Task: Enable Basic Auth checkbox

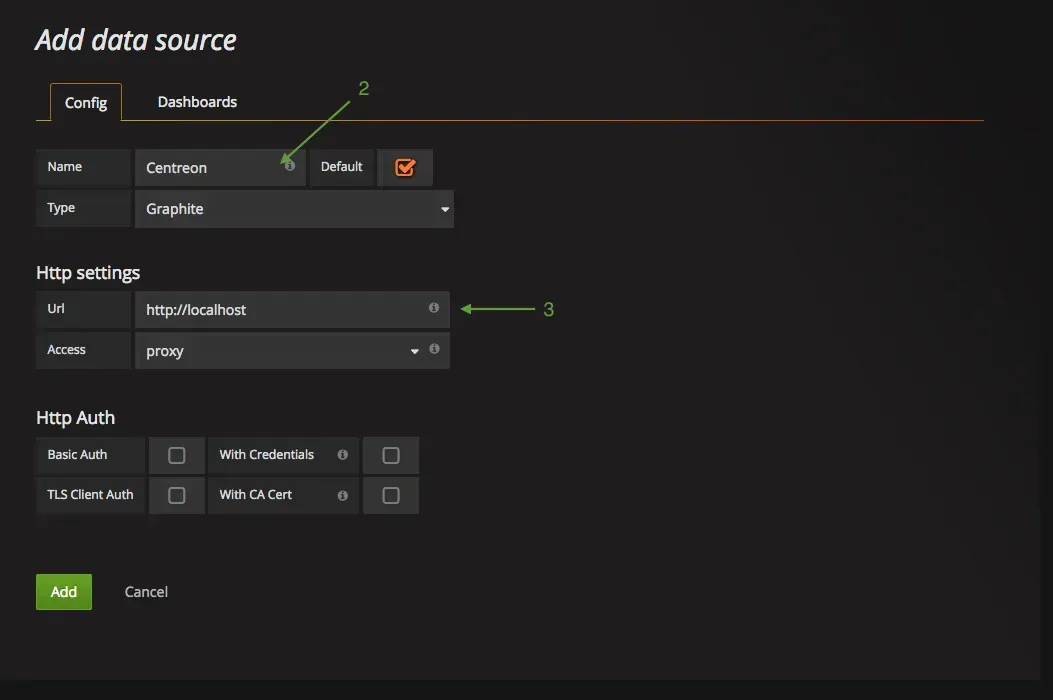Action: (177, 455)
